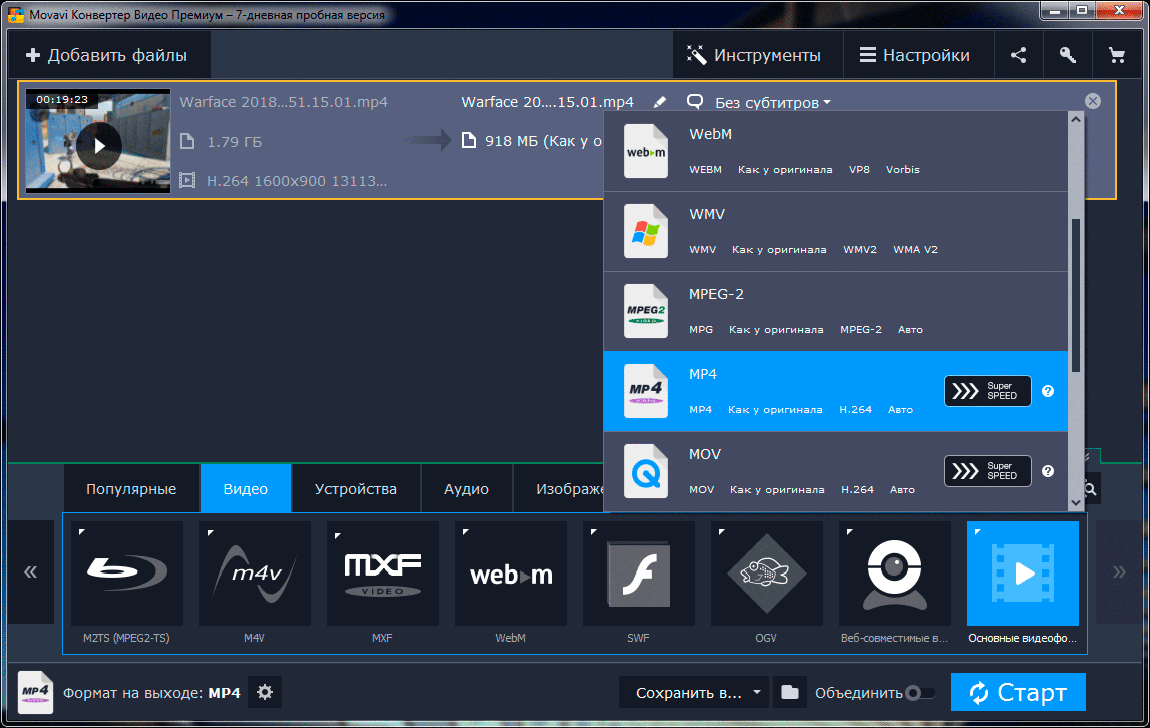This screenshot has width=1150, height=728.
Task: Expand presets arrow on OGV tile
Action: (722, 532)
